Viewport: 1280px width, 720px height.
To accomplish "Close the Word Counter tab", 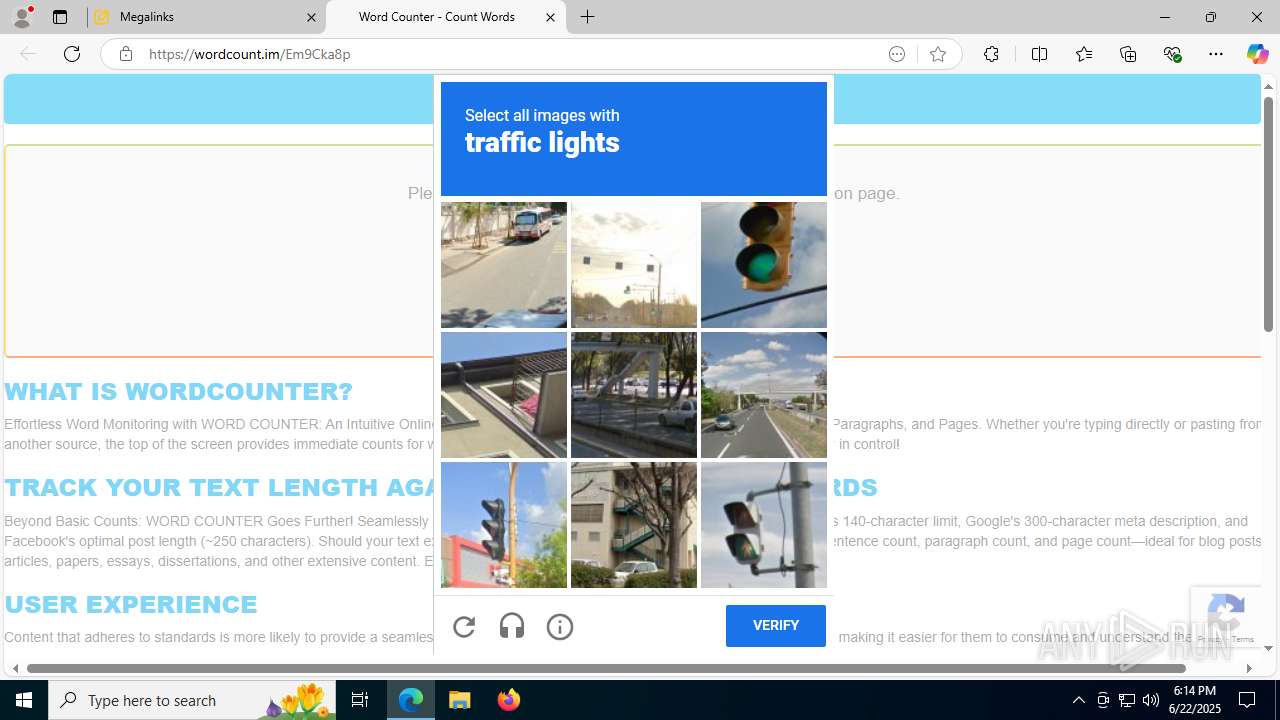I will (550, 17).
